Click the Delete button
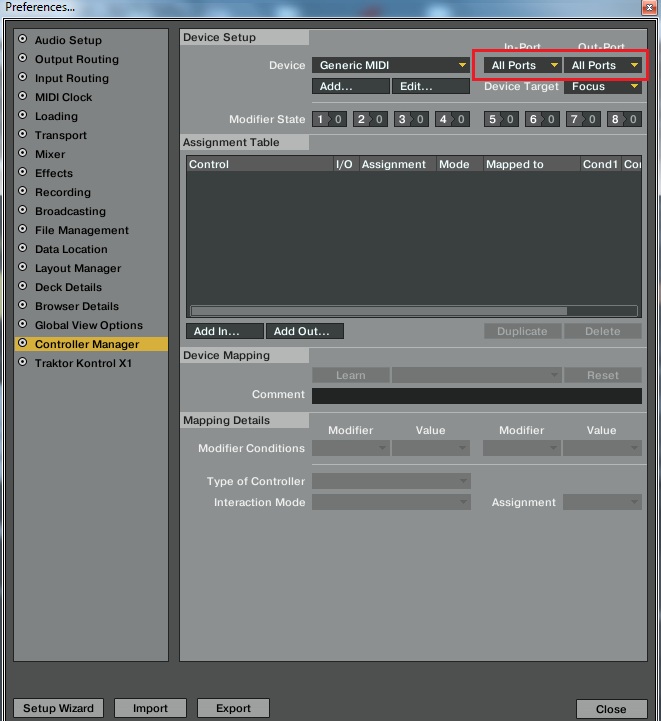Screen dimensions: 661x721 pyautogui.click(x=603, y=331)
